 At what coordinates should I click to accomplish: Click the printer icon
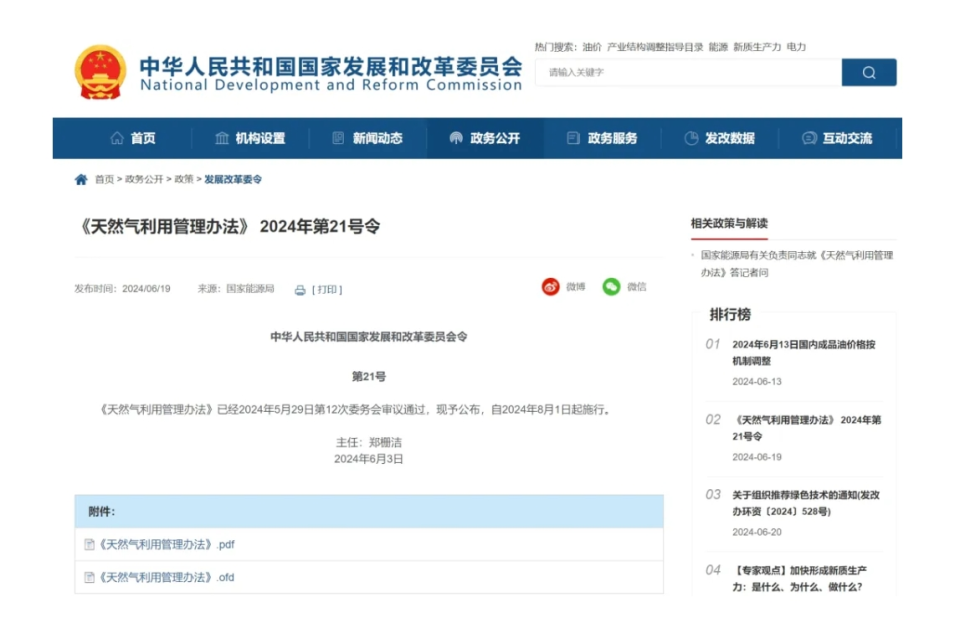point(300,290)
